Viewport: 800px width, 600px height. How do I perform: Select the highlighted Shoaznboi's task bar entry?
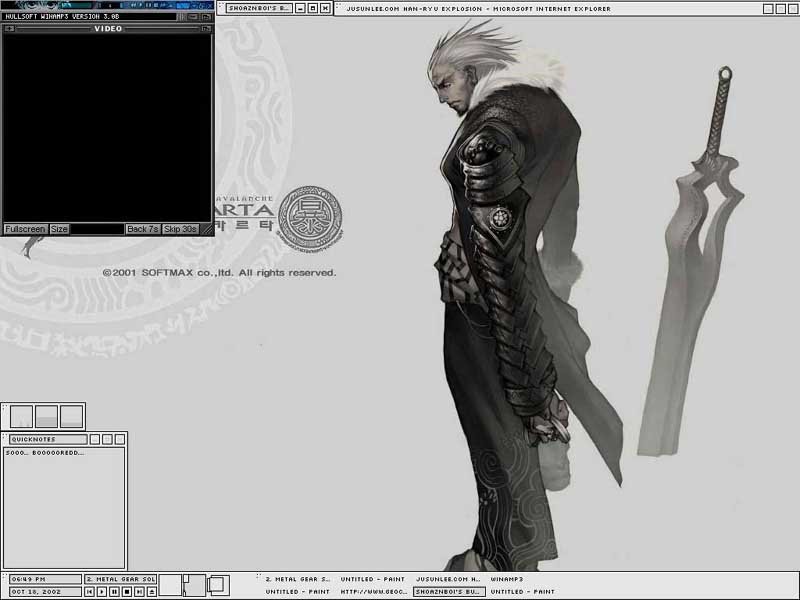point(448,592)
